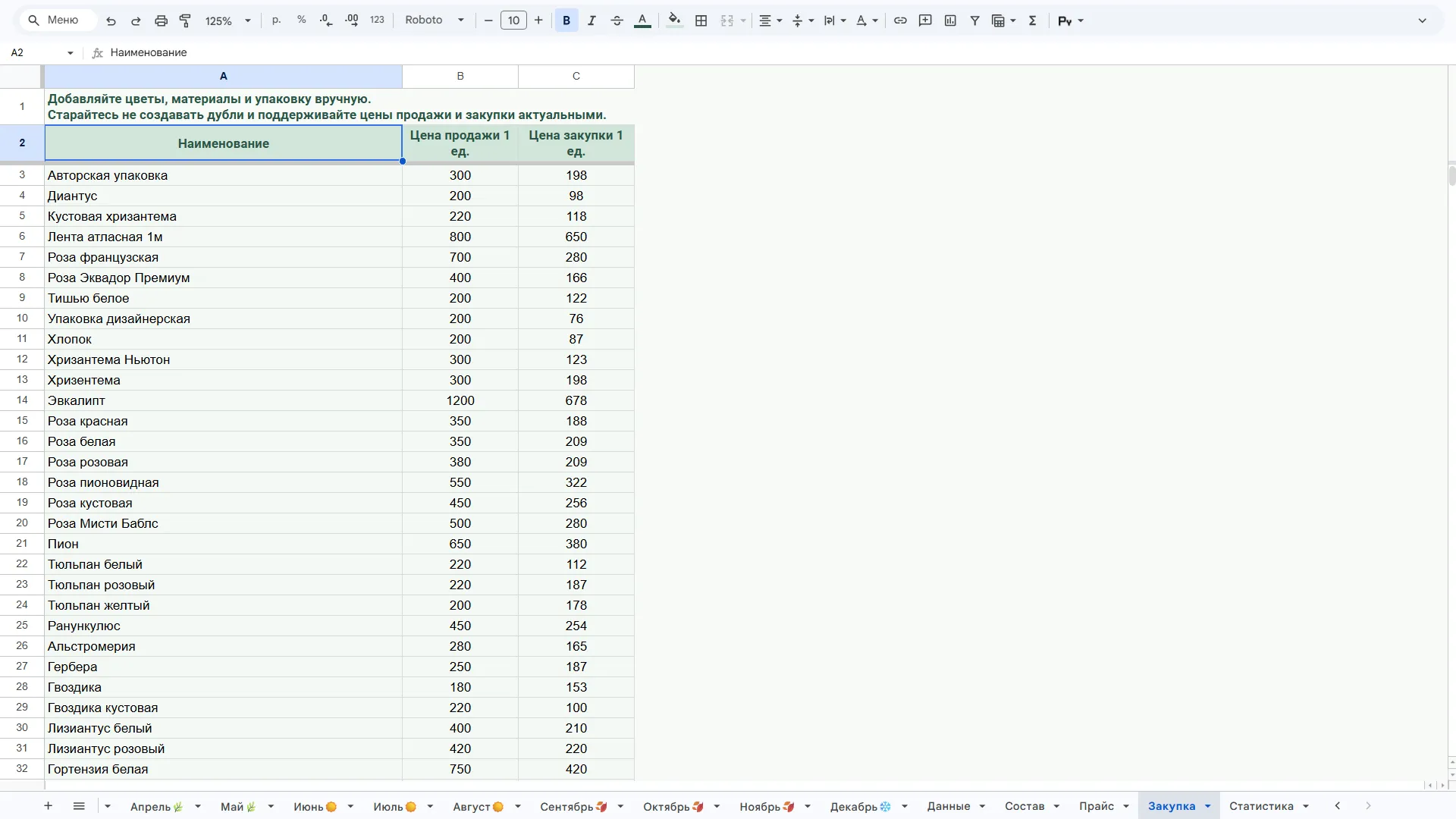
Task: Open the text wrapping dropdown
Action: click(x=835, y=20)
